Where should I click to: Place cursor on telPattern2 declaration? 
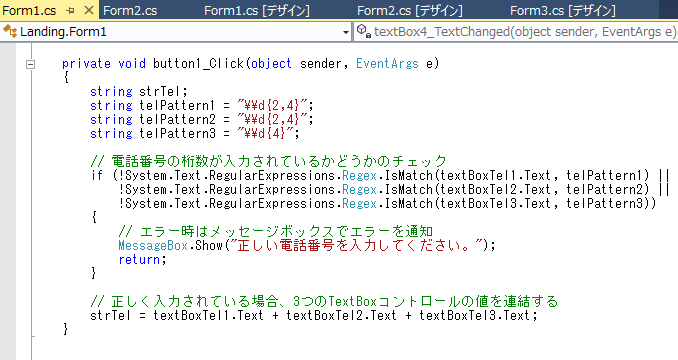click(x=202, y=119)
